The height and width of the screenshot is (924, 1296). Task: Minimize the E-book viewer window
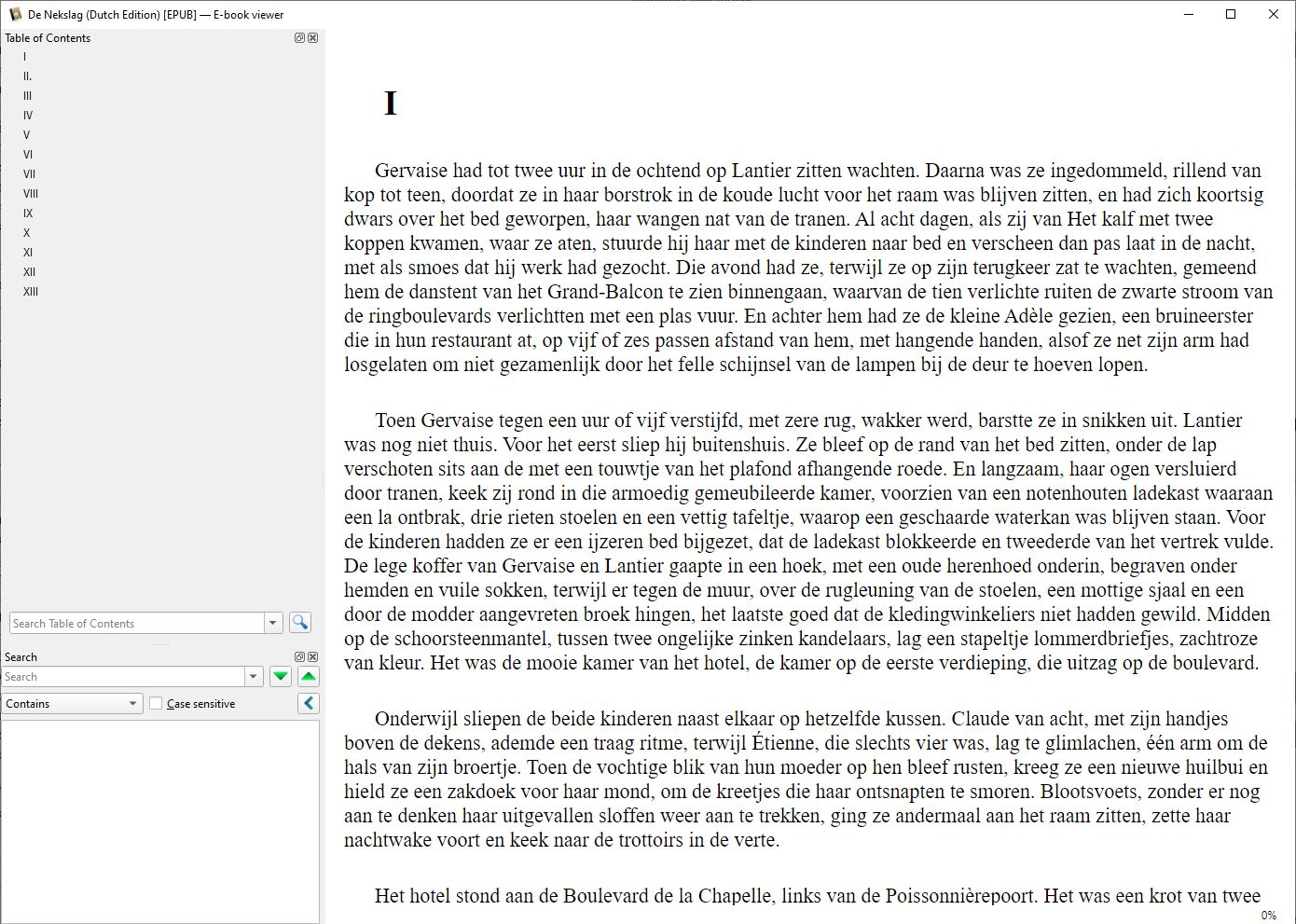(1190, 14)
